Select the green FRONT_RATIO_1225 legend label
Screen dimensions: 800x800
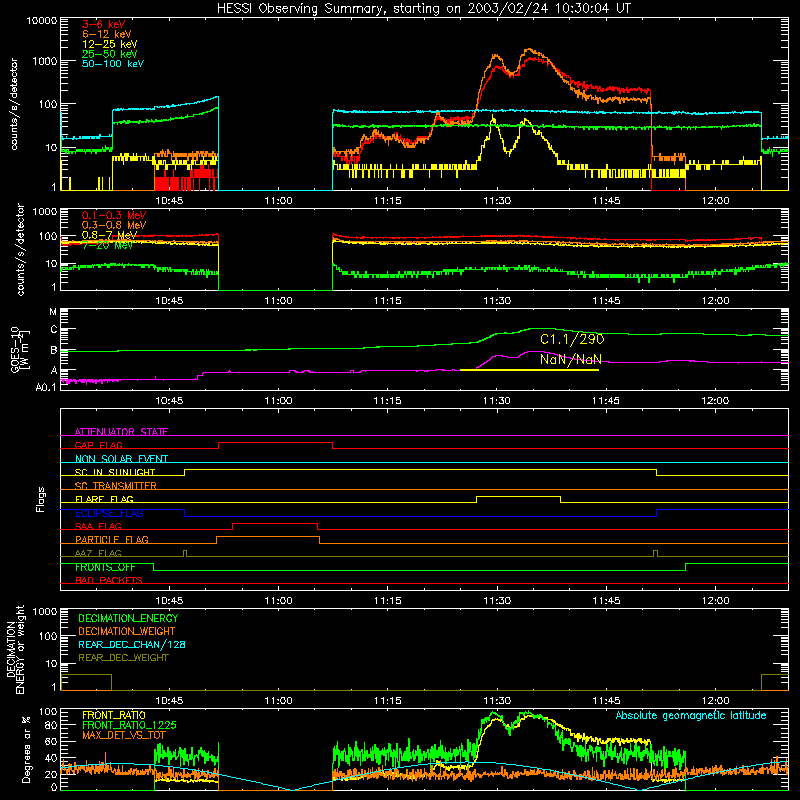tap(129, 725)
